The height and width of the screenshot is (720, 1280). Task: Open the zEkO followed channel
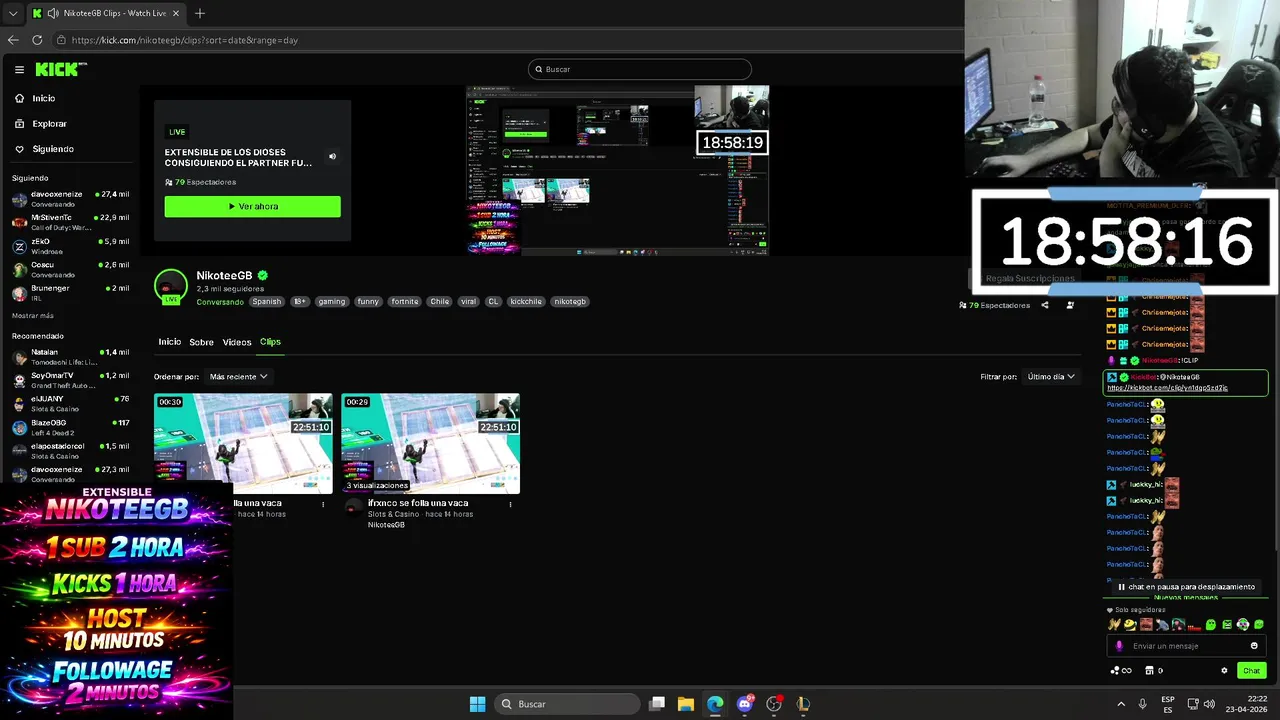(x=70, y=246)
